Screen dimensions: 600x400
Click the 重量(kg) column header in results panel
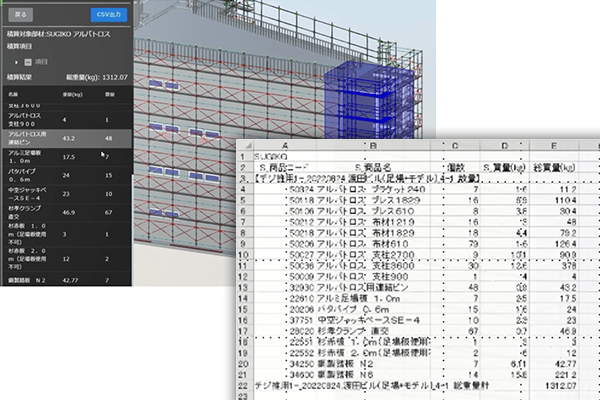pyautogui.click(x=73, y=94)
